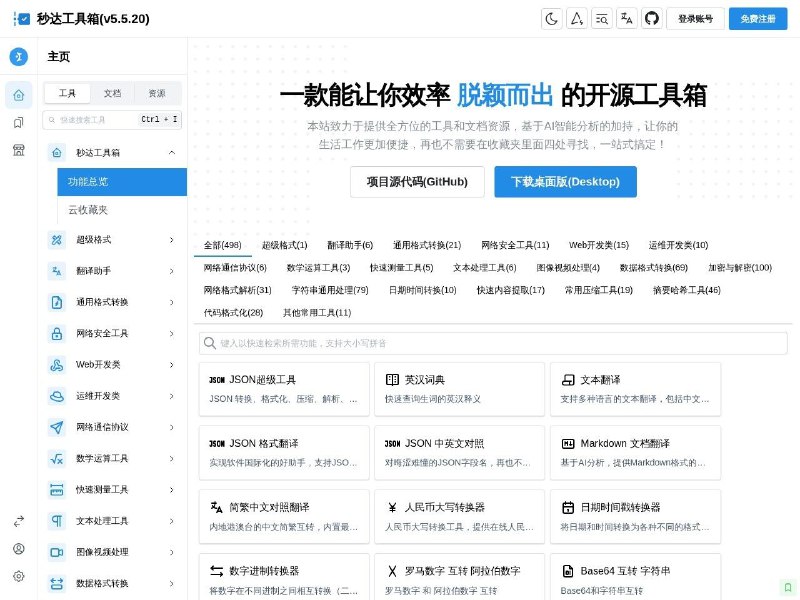
Task: Click the 超级格式 icon in sidebar
Action: [57, 240]
